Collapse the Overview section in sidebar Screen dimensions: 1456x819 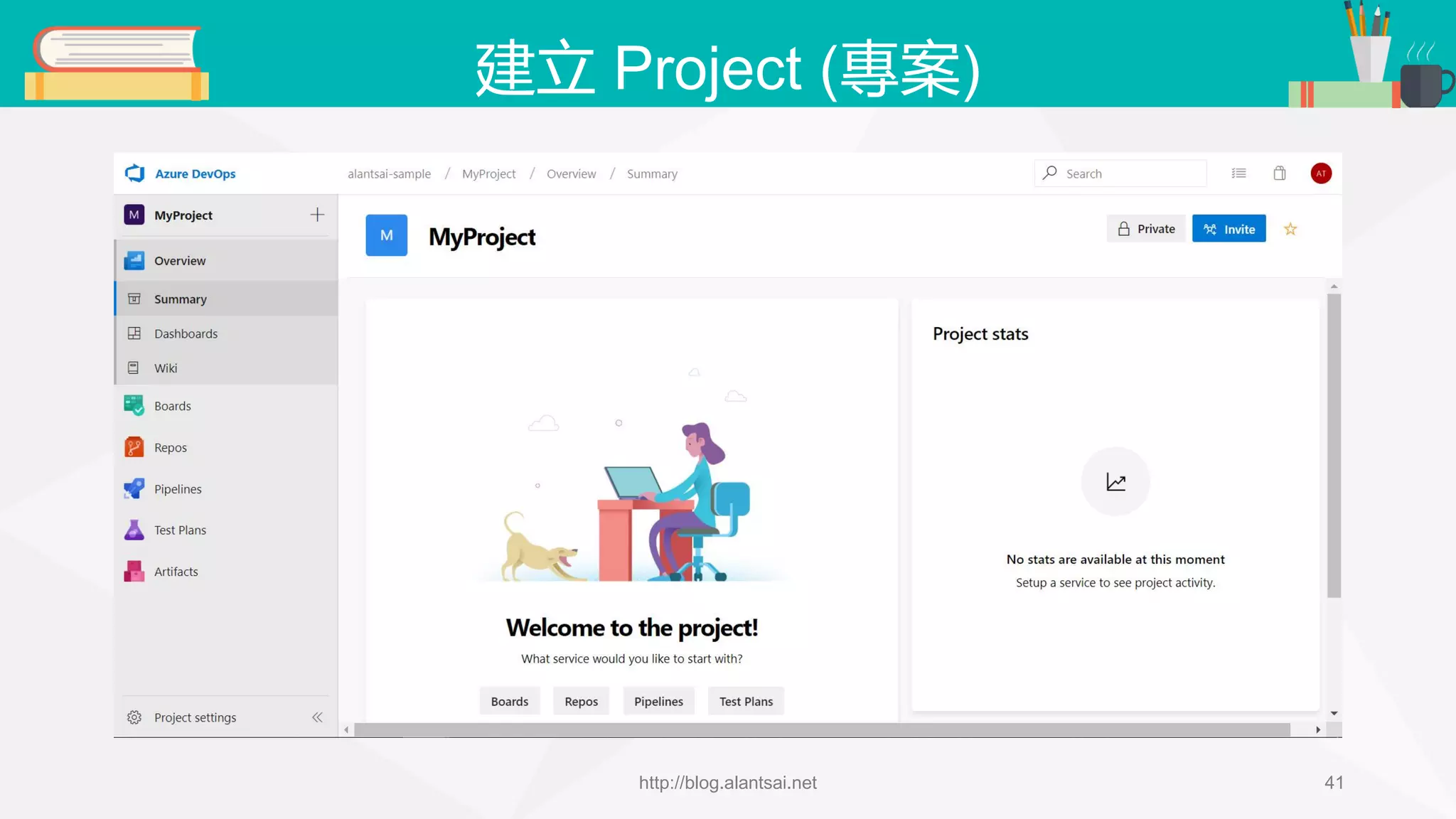(226, 260)
